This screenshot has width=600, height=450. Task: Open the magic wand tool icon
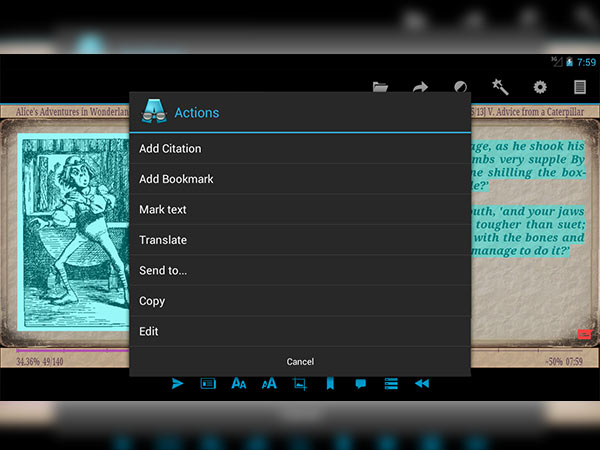500,87
